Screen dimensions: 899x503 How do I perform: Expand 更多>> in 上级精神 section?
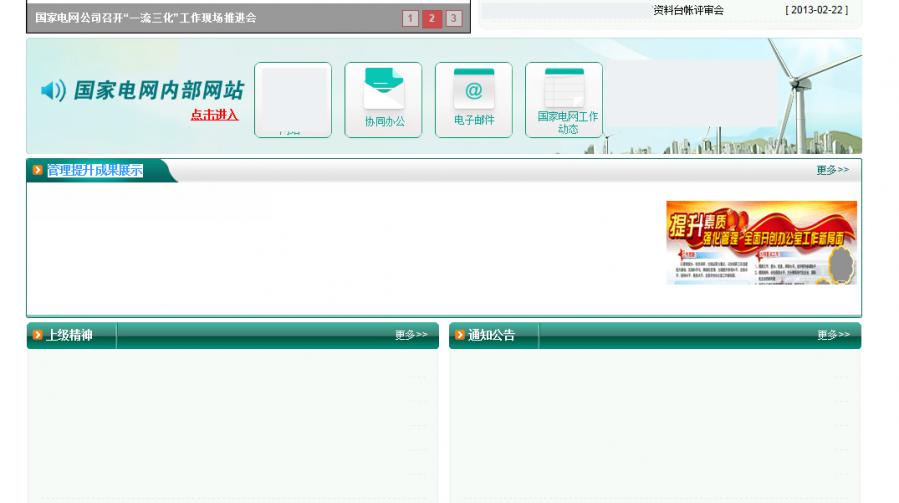click(x=411, y=335)
